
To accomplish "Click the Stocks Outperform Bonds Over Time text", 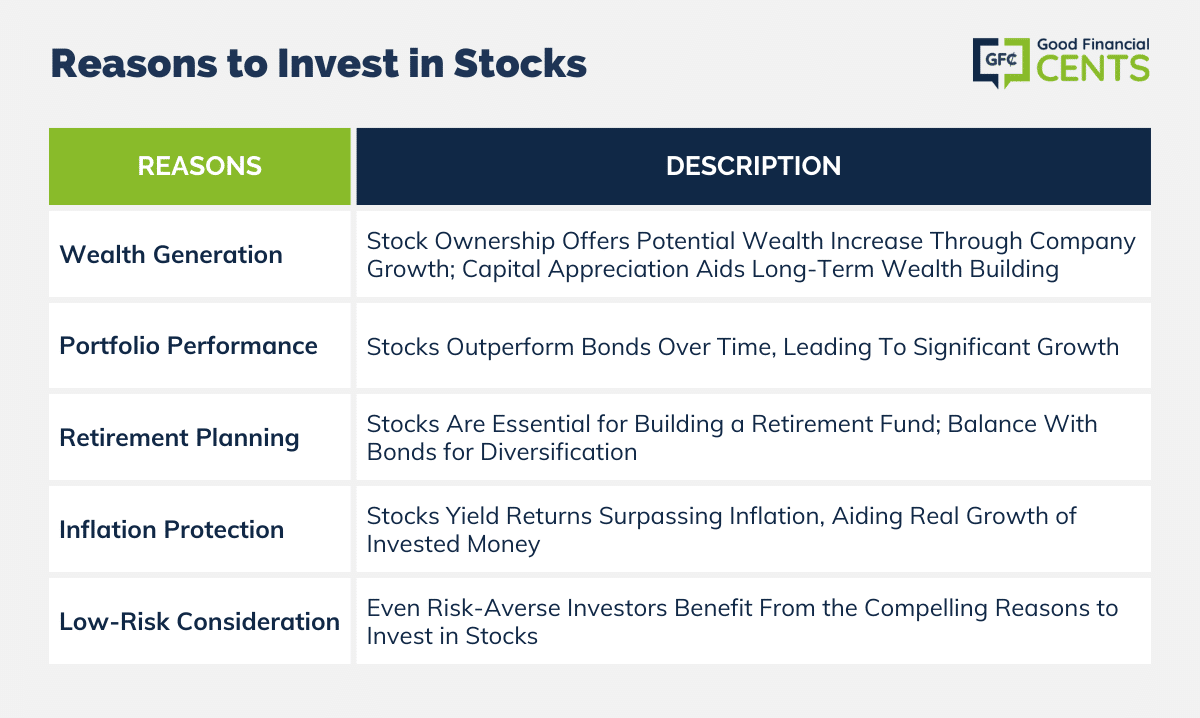I will point(742,348).
